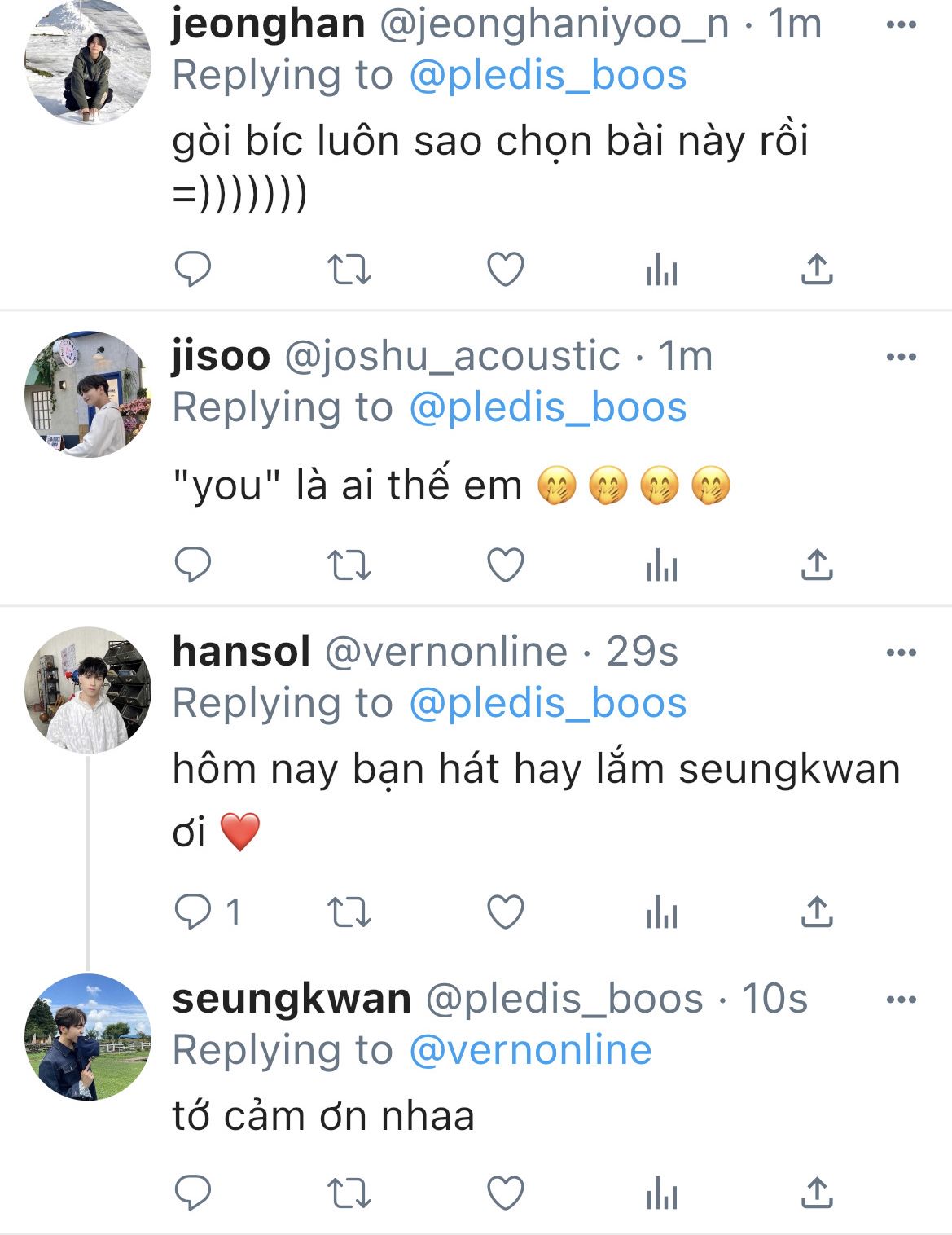Open more options menu on jisoo's tweet
Viewport: 952px width, 1235px height.
901,357
